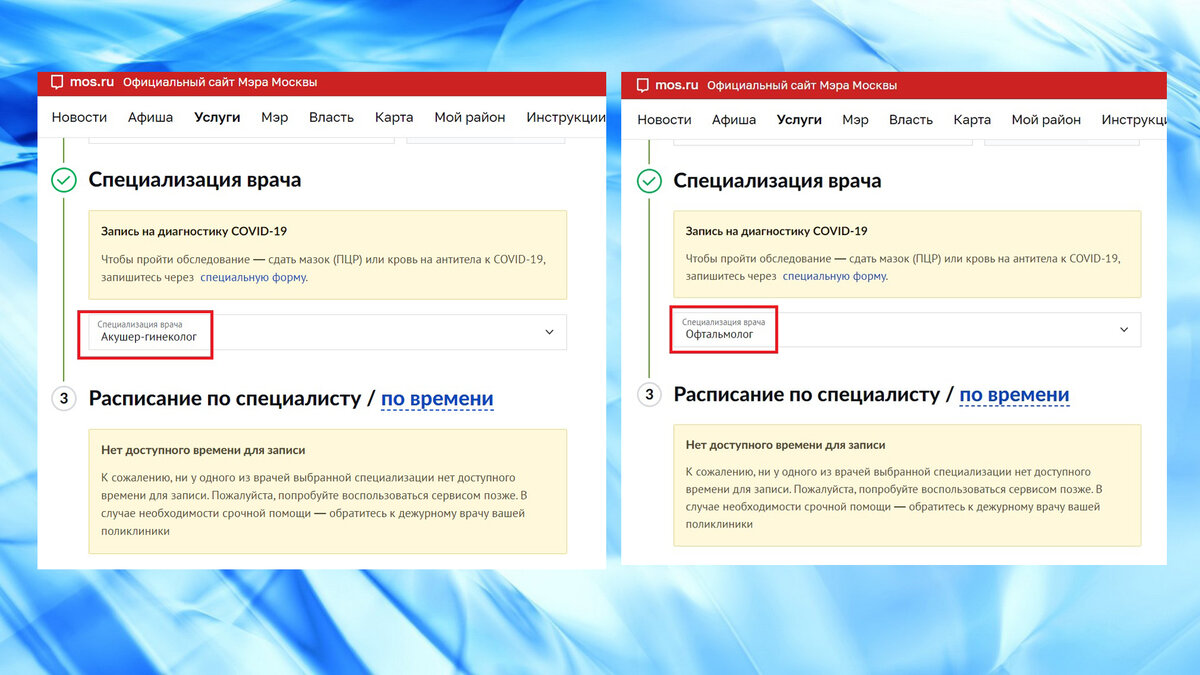The width and height of the screenshot is (1200, 675).
Task: Select the Акушер-гинеколог value text
Action: click(x=149, y=338)
